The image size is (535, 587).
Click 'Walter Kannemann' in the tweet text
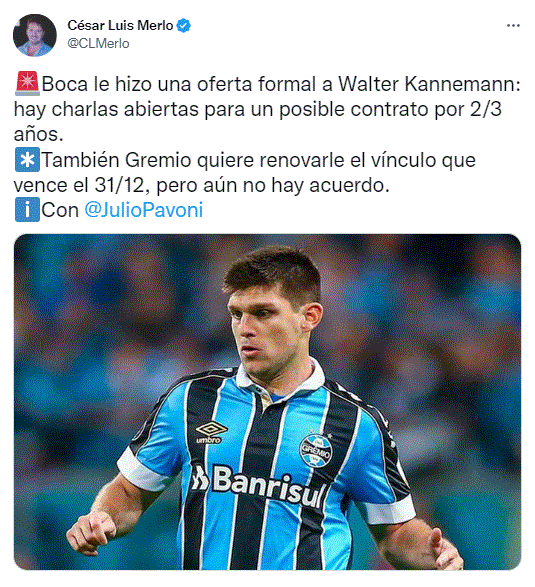click(x=427, y=83)
